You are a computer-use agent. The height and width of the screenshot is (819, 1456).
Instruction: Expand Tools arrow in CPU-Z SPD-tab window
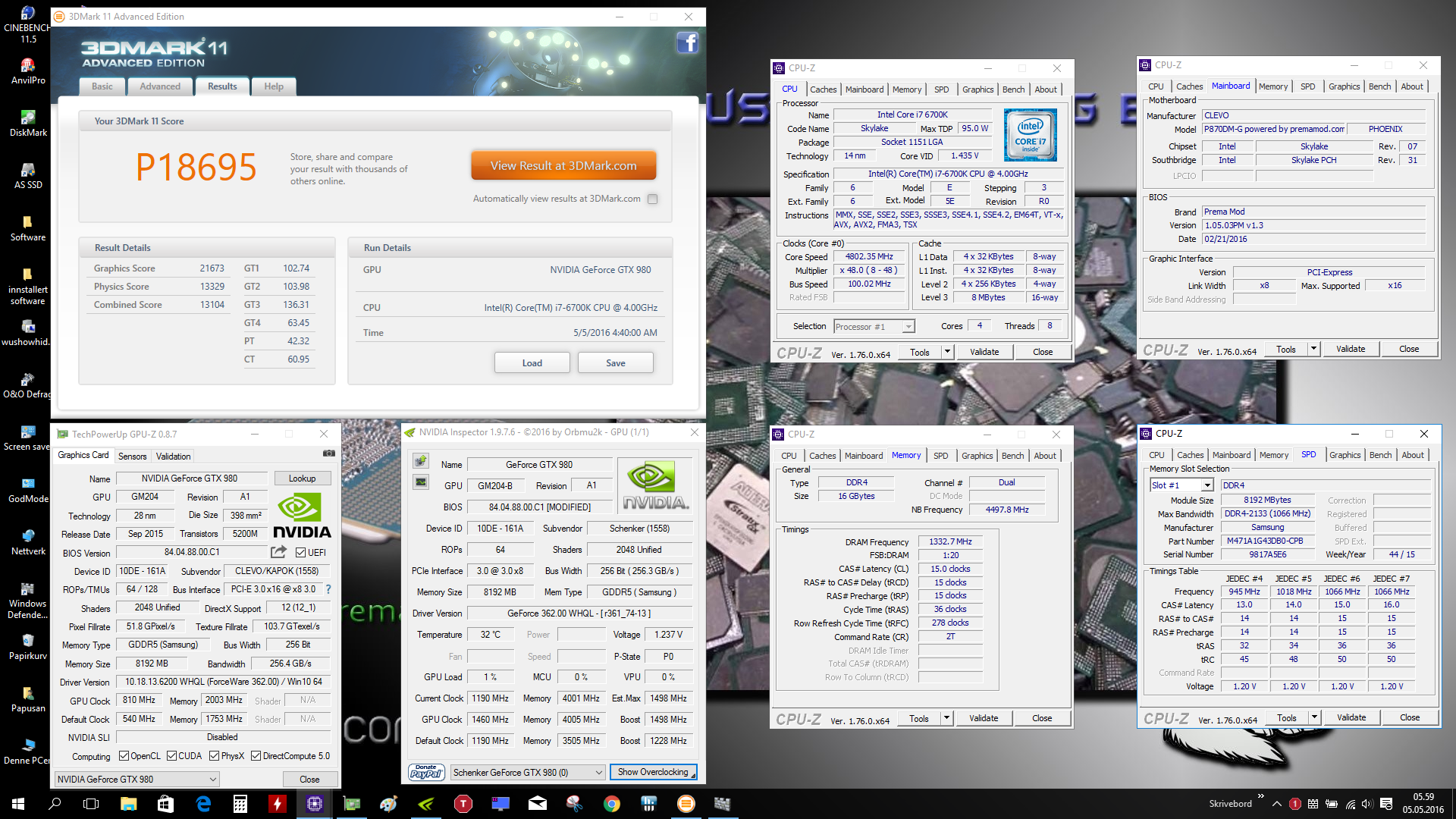click(1314, 717)
